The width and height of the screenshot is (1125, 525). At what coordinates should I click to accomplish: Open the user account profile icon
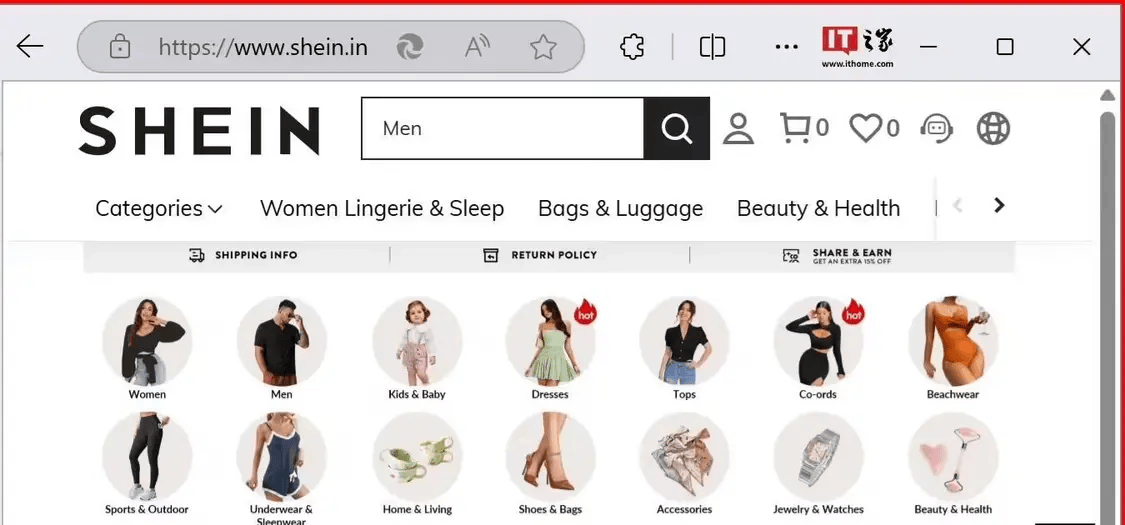(x=738, y=128)
